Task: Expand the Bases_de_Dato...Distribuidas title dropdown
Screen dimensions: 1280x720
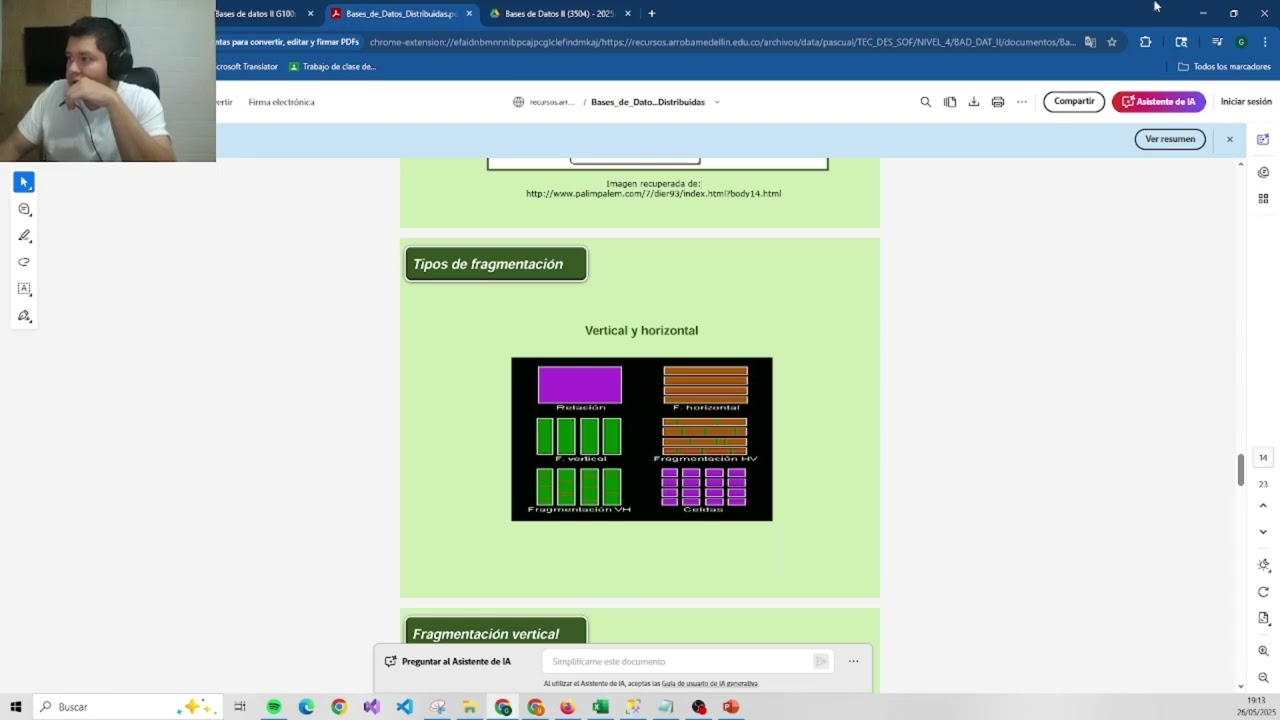Action: 717,102
